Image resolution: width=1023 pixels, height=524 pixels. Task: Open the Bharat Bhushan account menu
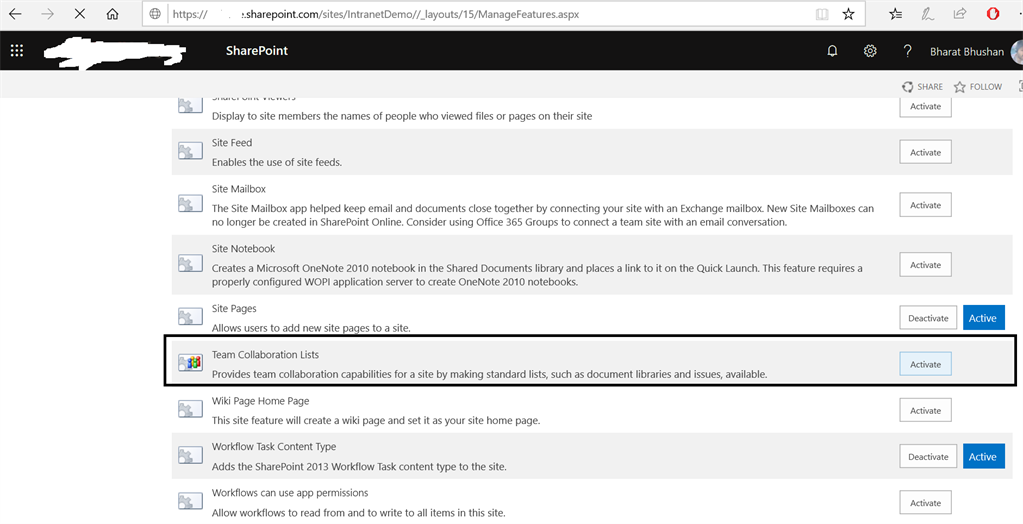[x=966, y=51]
